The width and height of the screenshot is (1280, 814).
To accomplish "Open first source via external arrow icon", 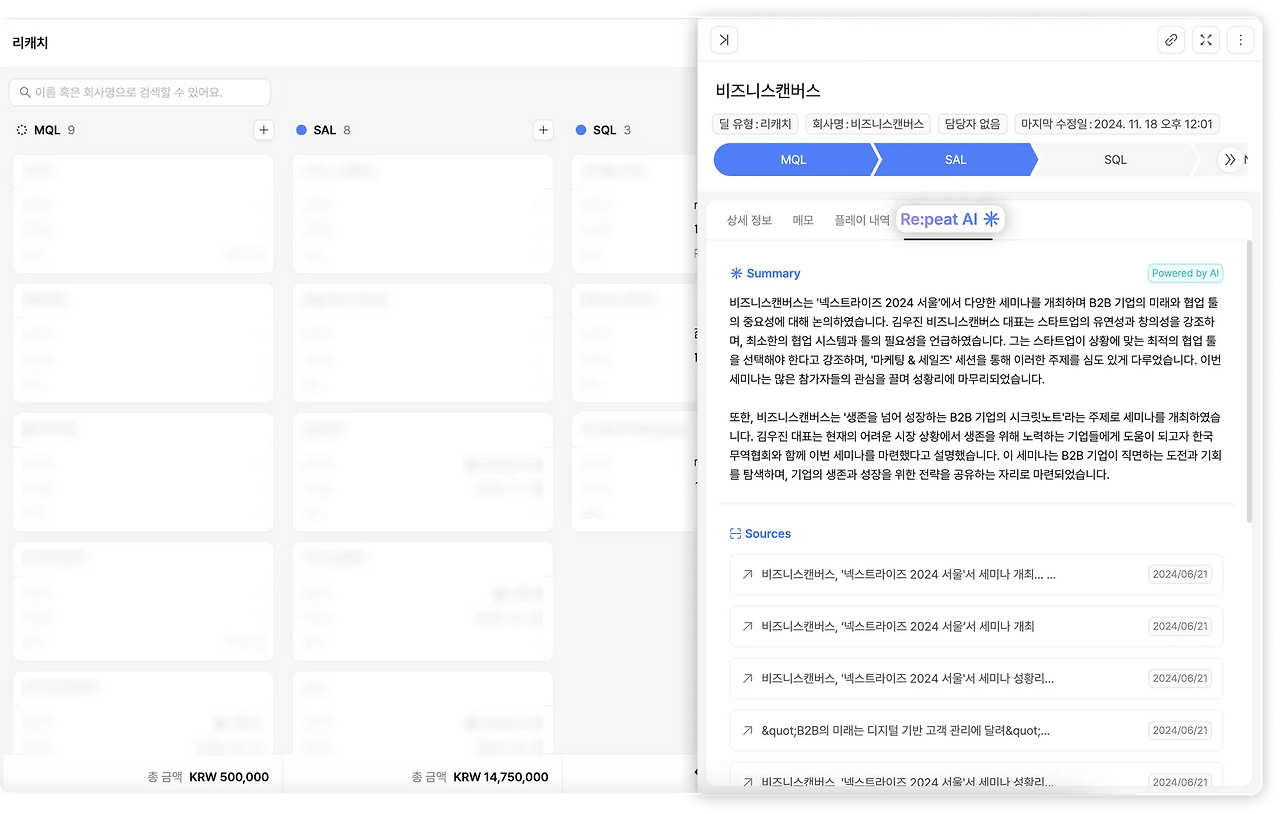I will pos(748,573).
